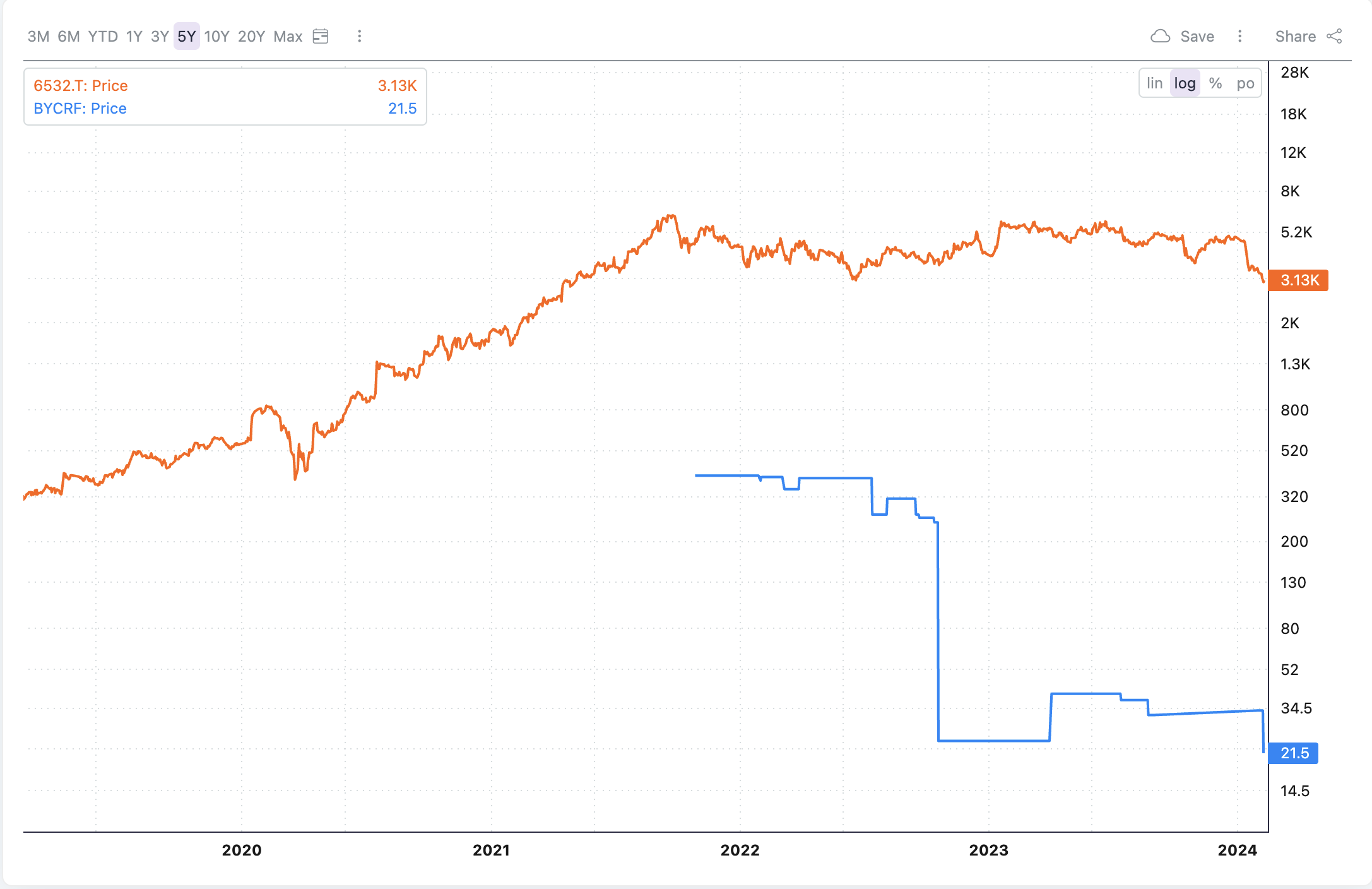Image resolution: width=1372 pixels, height=889 pixels.
Task: Click the Save text button
Action: pos(1197,37)
